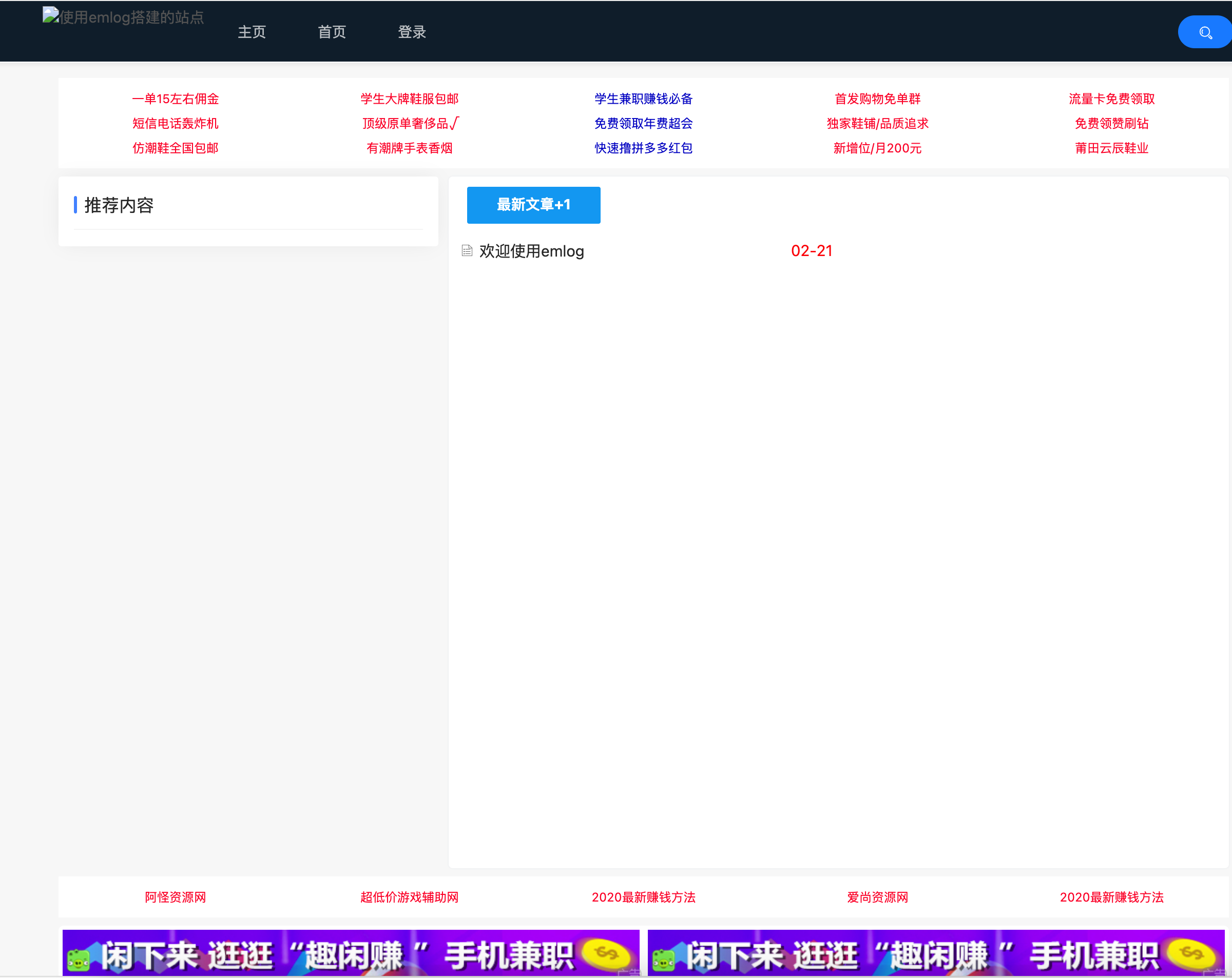The width and height of the screenshot is (1232, 978).
Task: Open the 阿怪资源网 footer link
Action: click(x=176, y=897)
